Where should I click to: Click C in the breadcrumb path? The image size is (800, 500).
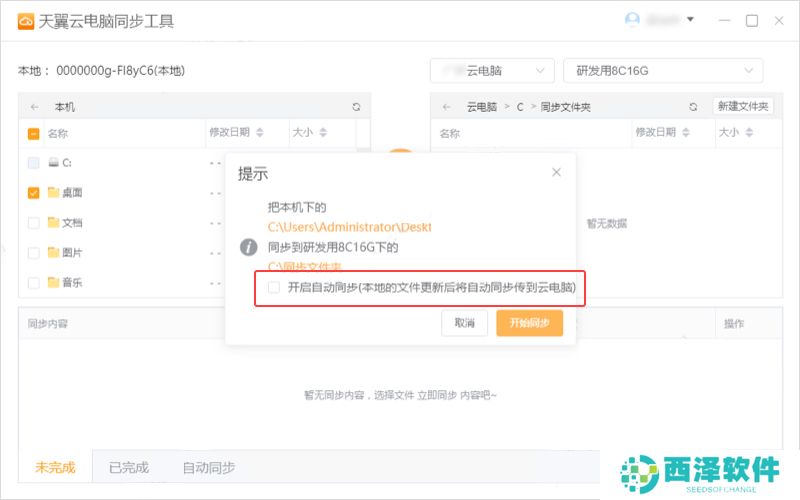(520, 107)
